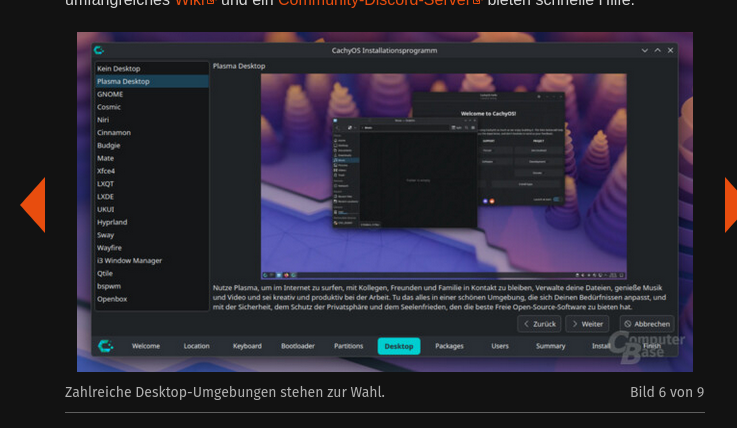Click the Abbrechen button
Screen dimensions: 737x428
tap(647, 324)
